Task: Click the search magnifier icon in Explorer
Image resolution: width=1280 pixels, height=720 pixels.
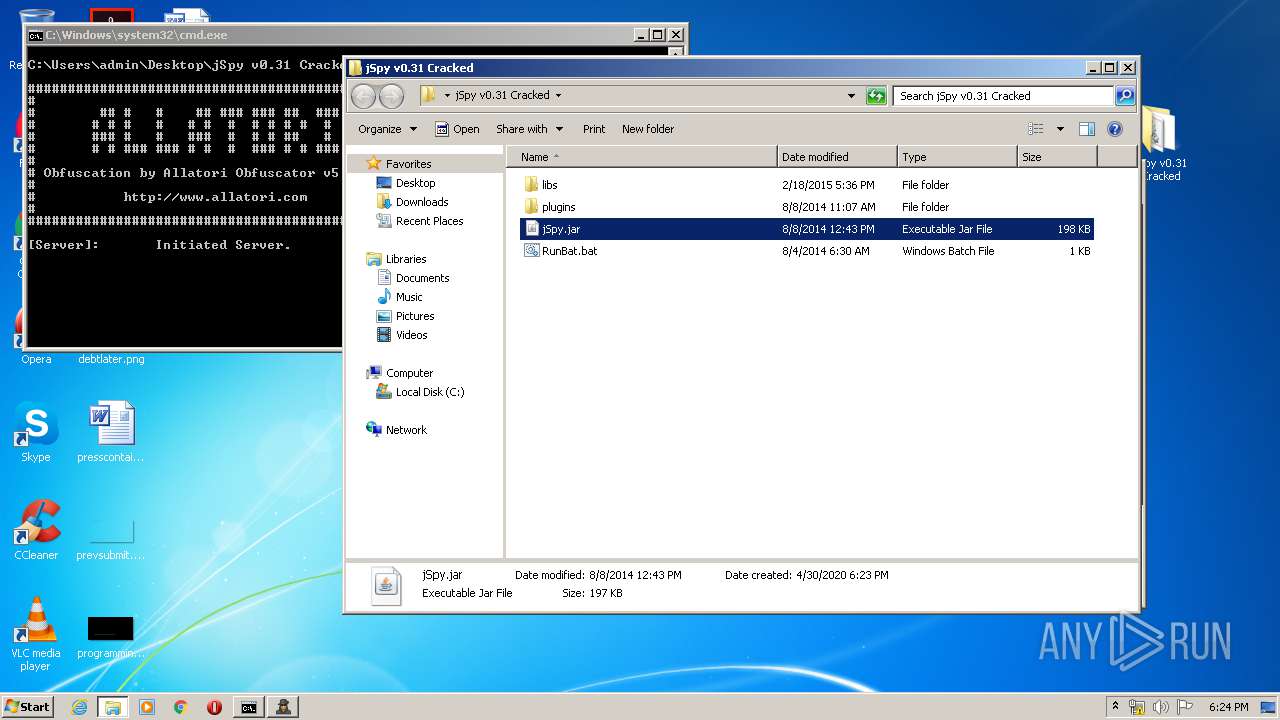Action: [x=1125, y=96]
